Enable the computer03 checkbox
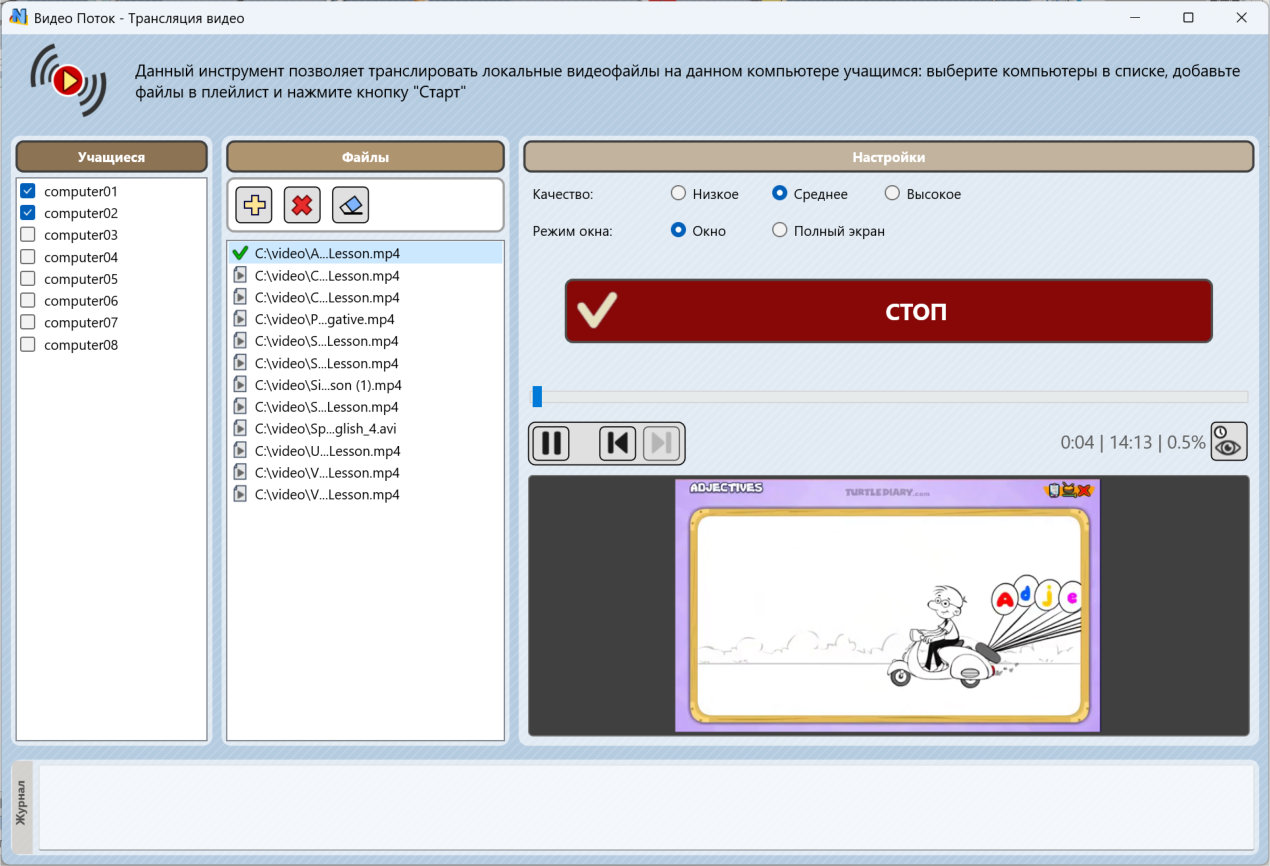 (x=28, y=235)
